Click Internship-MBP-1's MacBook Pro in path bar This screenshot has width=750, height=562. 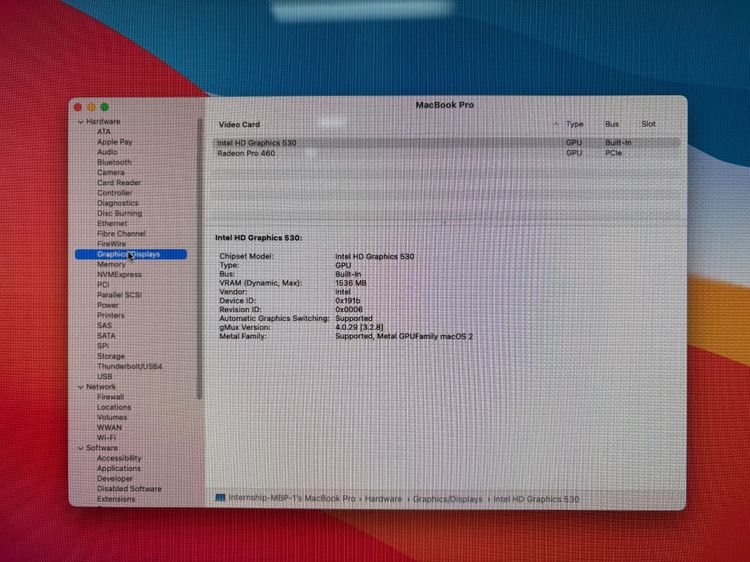pyautogui.click(x=292, y=498)
